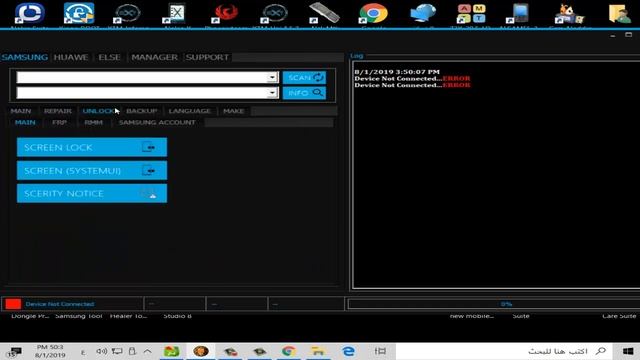640x360 pixels.
Task: Click the SCERITY NOTICE button
Action: [x=92, y=193]
